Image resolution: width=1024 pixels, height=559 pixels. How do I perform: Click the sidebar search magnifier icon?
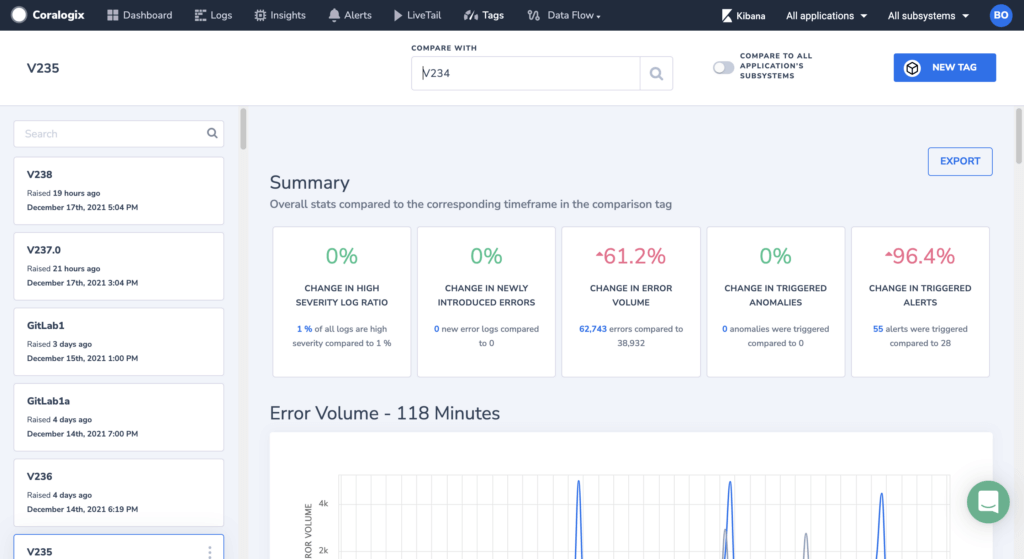click(x=212, y=133)
